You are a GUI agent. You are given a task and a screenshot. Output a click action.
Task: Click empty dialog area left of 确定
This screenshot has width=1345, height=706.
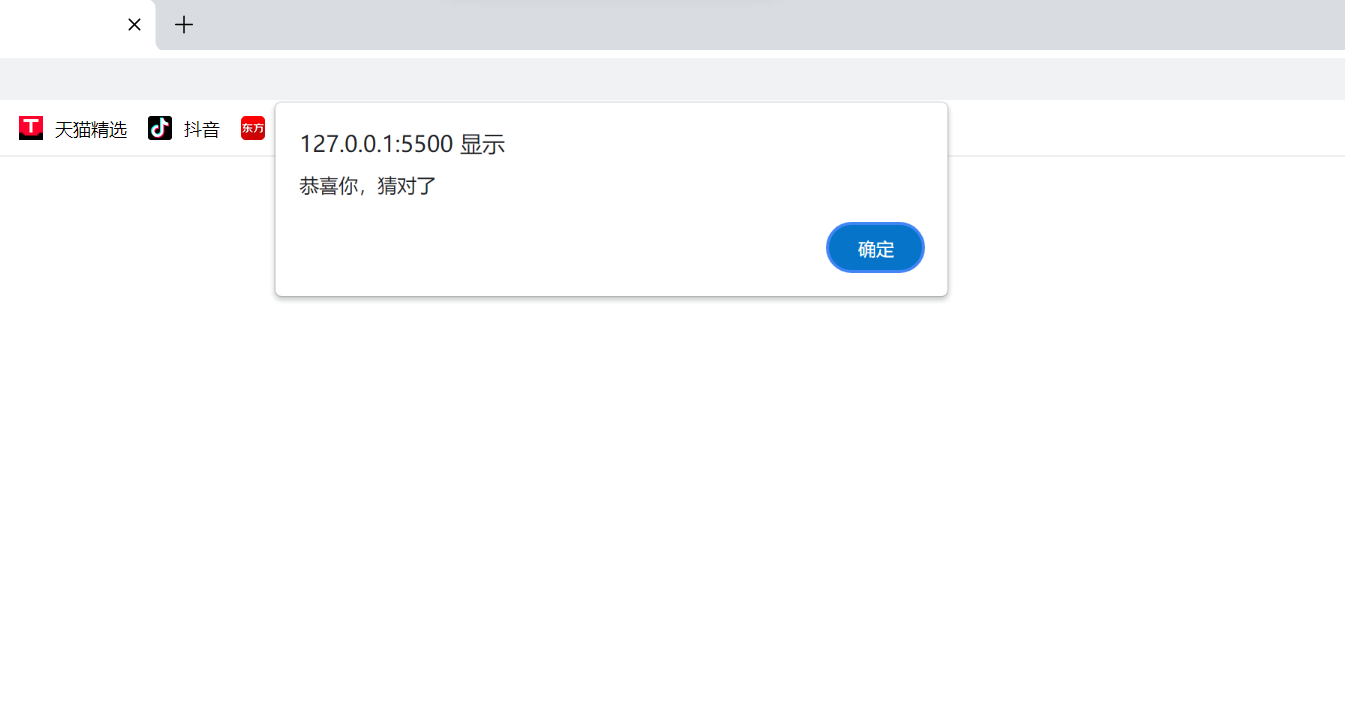point(550,250)
